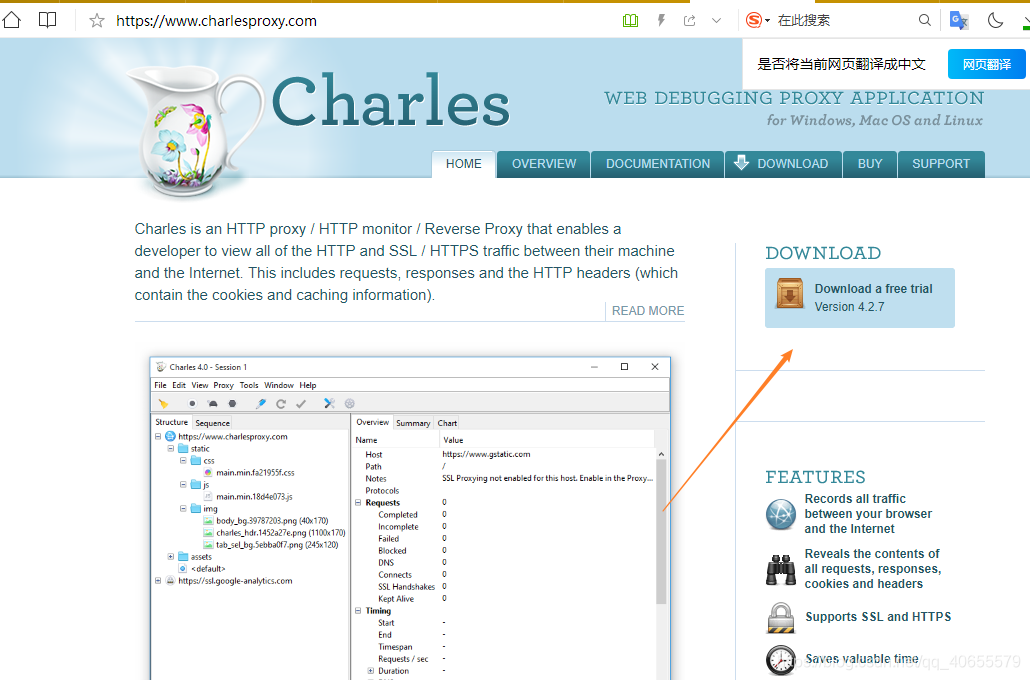Switch to the Sequence tab
This screenshot has height=680, width=1030.
pos(212,423)
